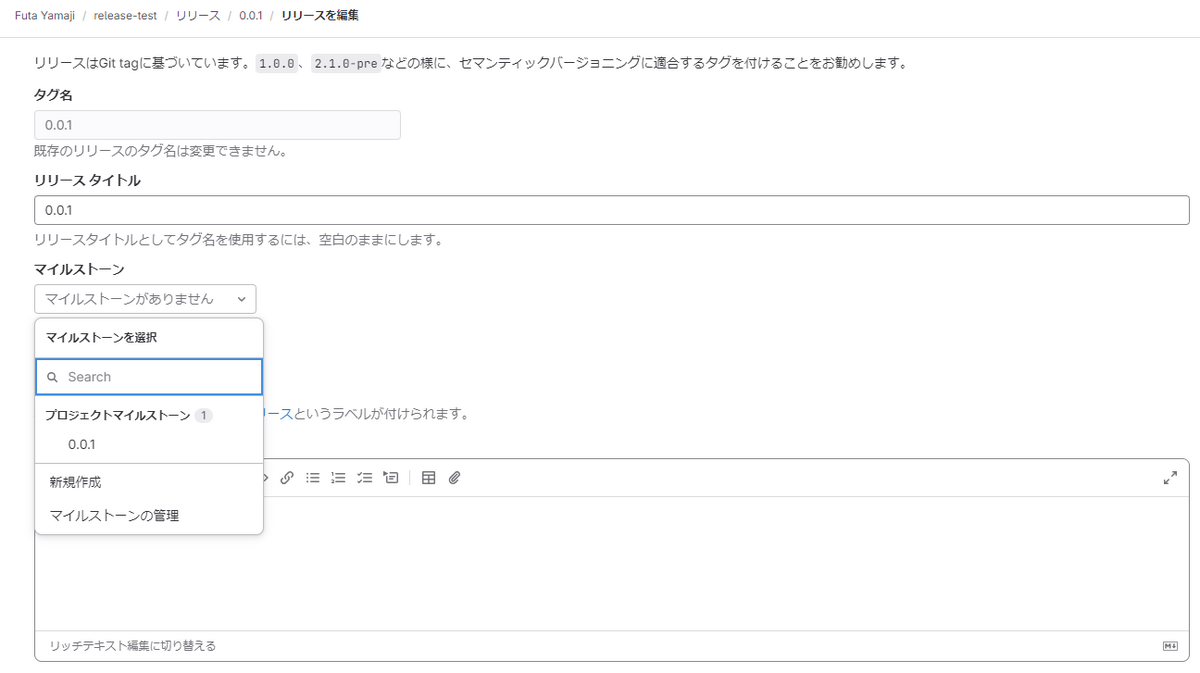This screenshot has width=1200, height=673.
Task: Click the bullet list icon
Action: [x=315, y=478]
